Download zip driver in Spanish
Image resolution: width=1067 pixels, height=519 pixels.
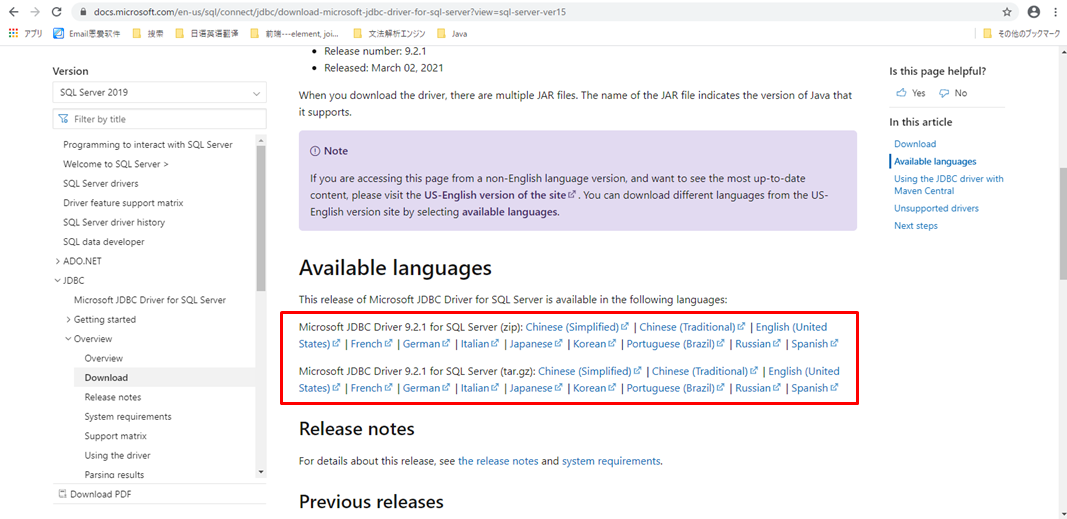click(x=815, y=344)
